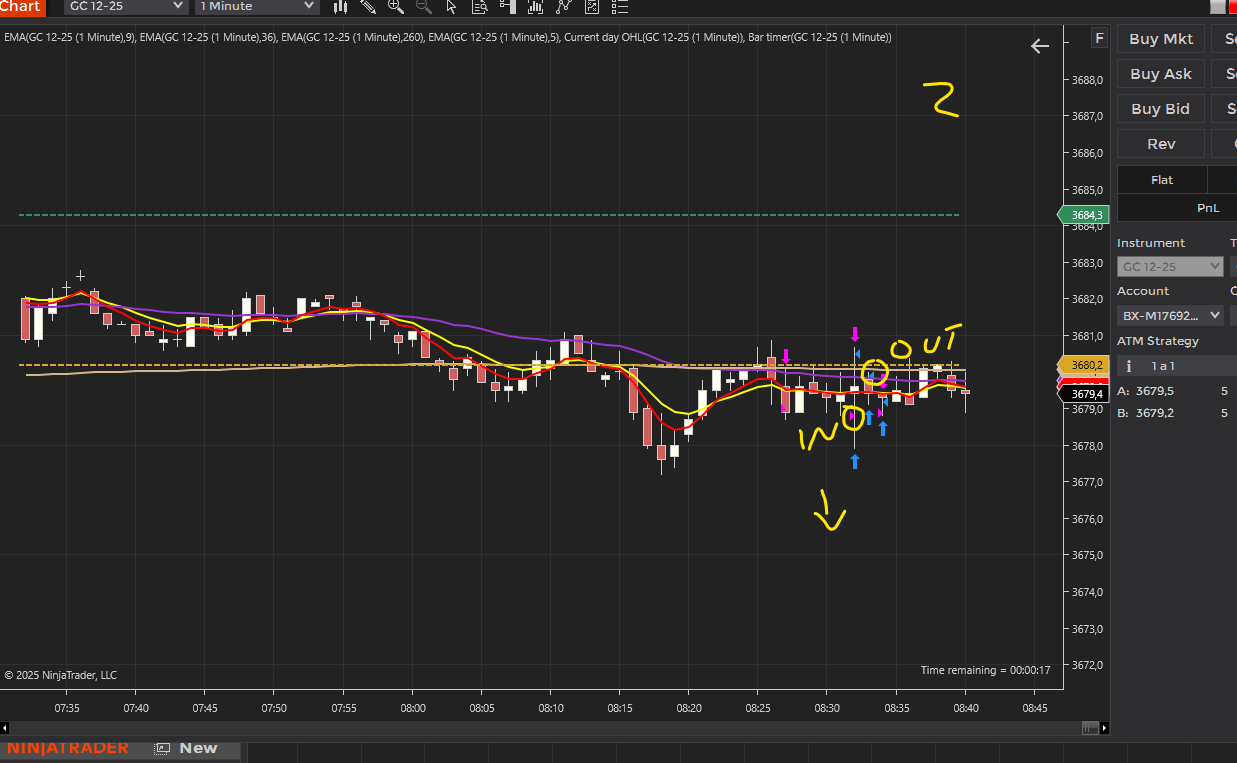Click the © 2025 NinjaTrader, LLC text
This screenshot has height=763, width=1237.
(60, 675)
